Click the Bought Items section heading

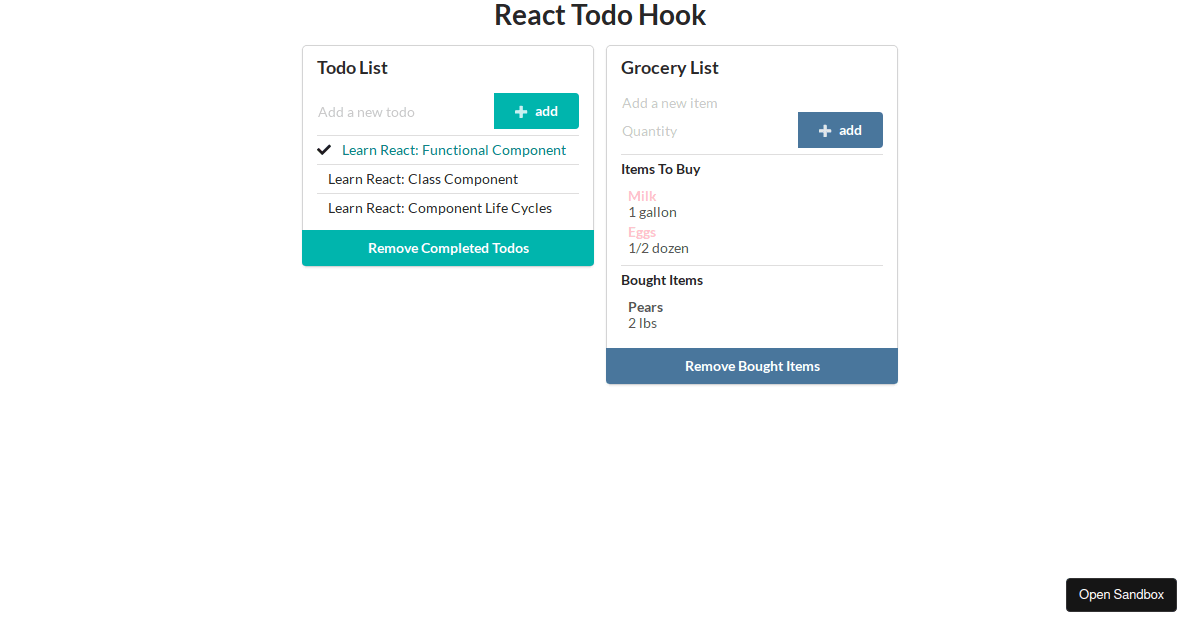(662, 280)
